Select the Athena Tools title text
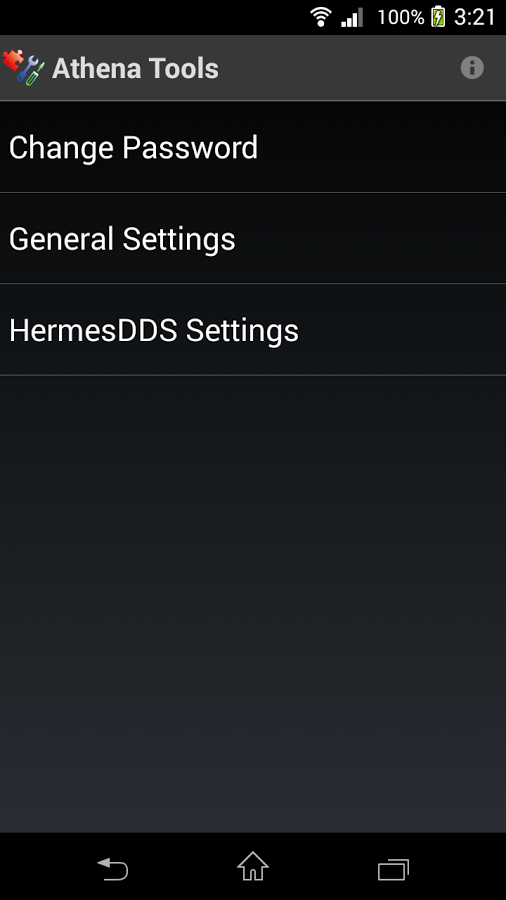 tap(135, 68)
